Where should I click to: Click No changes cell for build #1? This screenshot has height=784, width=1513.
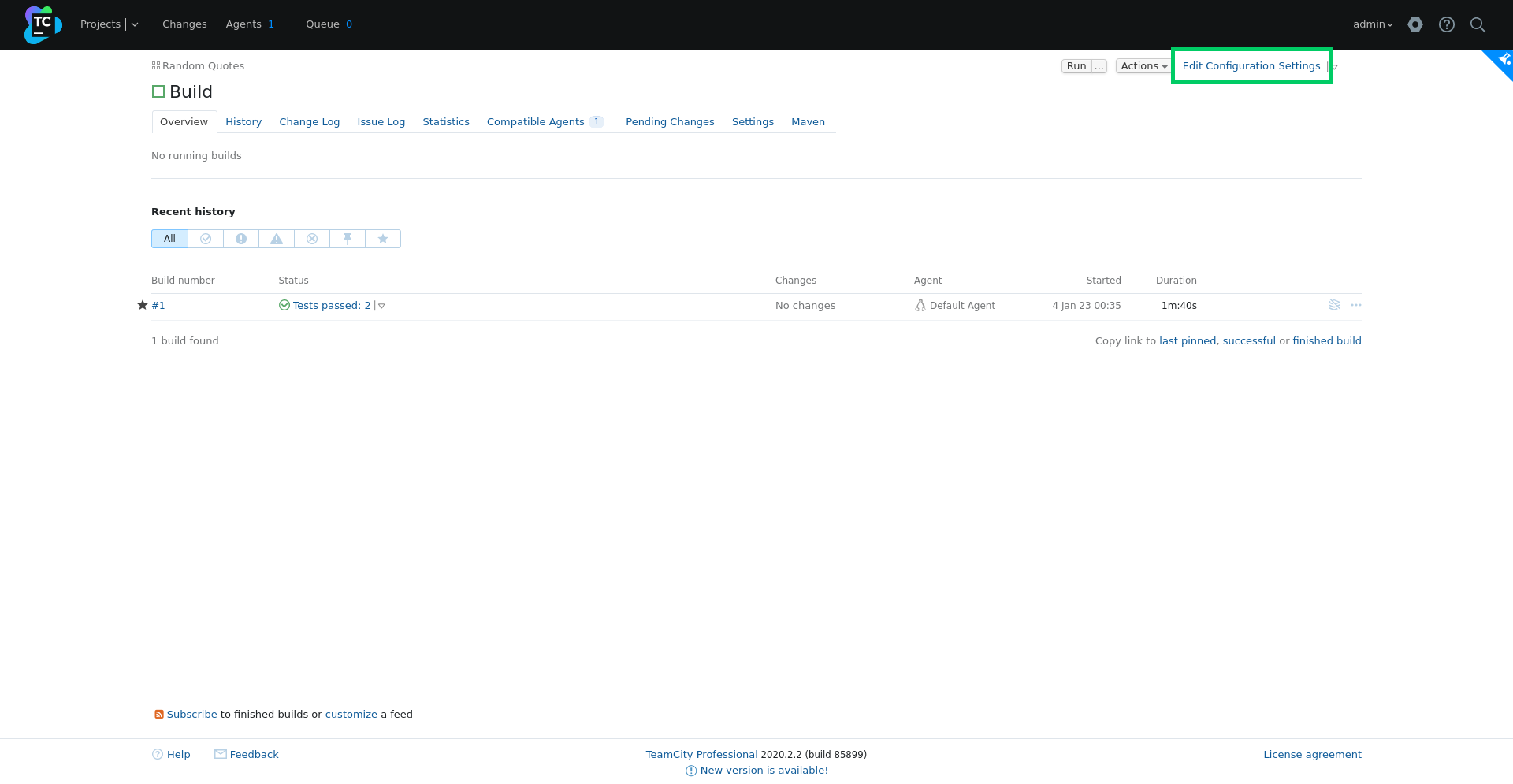[805, 306]
